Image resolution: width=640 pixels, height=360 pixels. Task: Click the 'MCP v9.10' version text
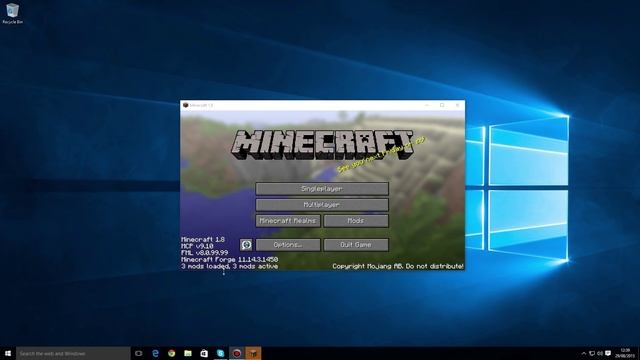point(197,246)
